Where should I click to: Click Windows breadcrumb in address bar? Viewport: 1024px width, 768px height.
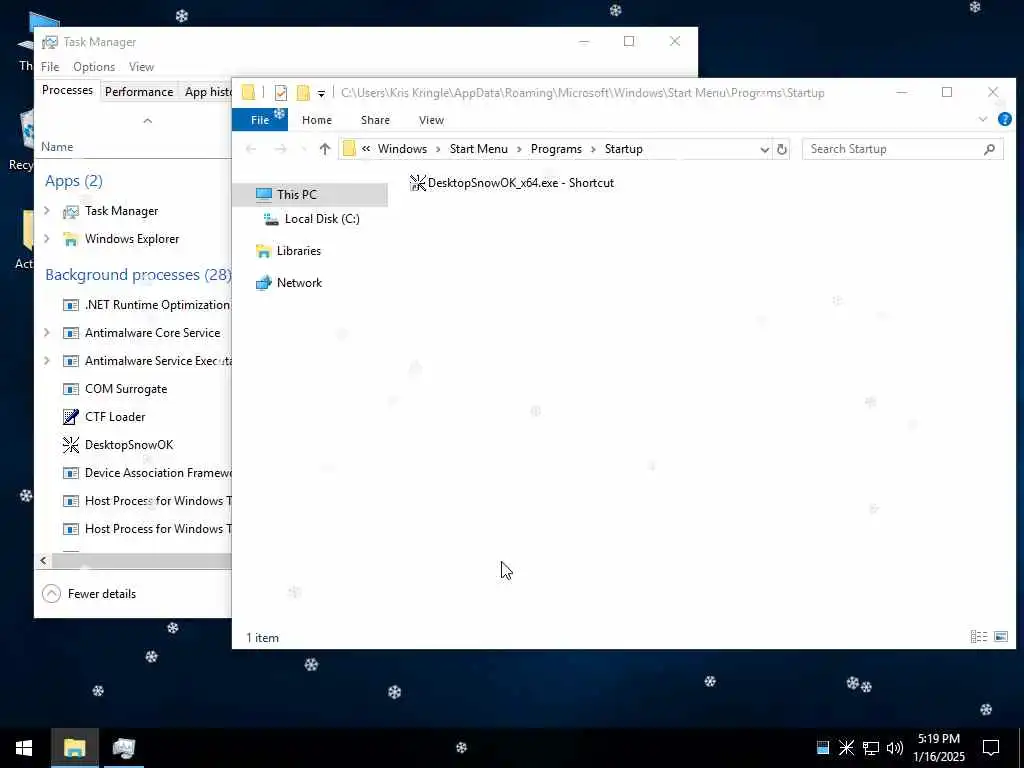pyautogui.click(x=402, y=149)
